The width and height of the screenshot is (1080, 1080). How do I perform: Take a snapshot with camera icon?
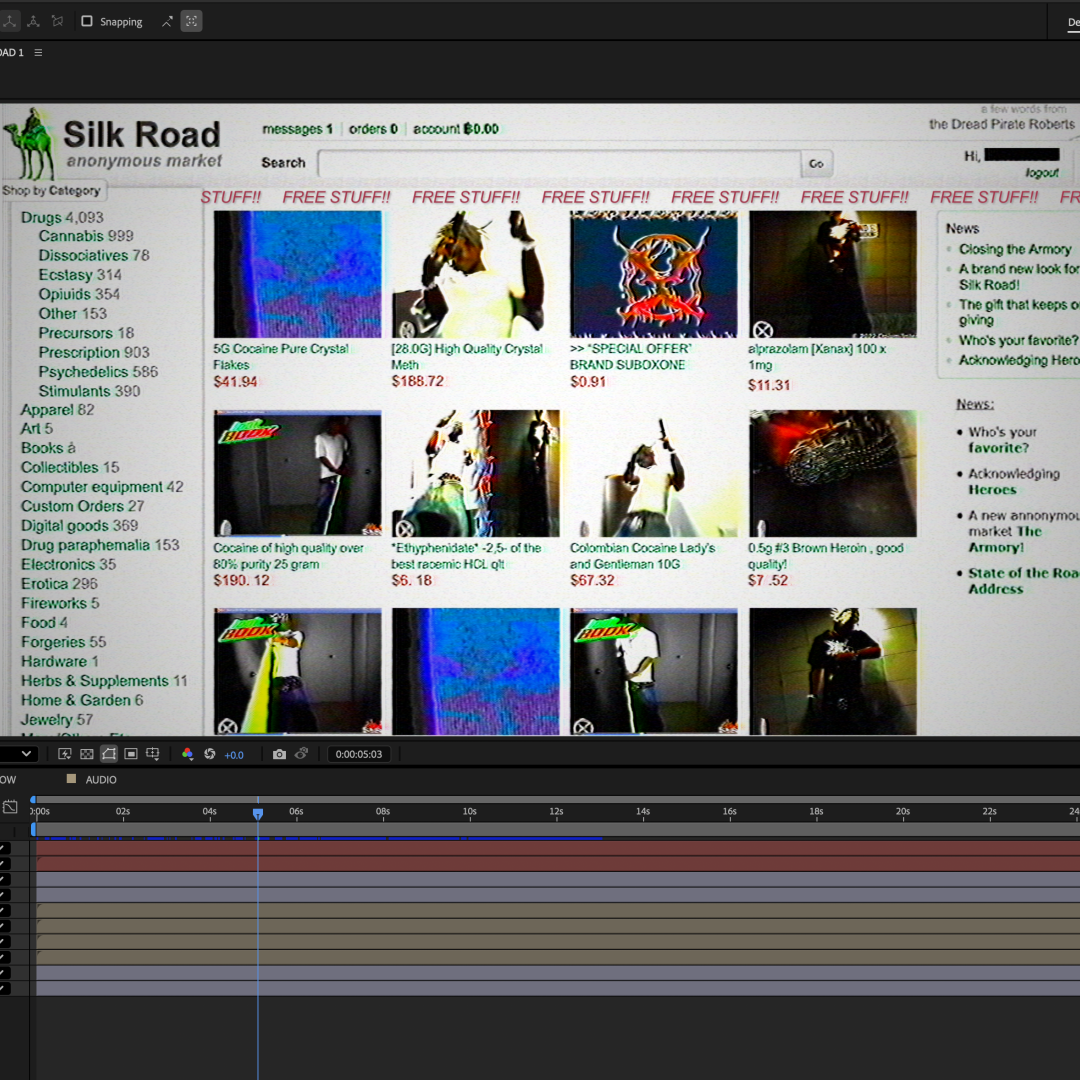pos(279,754)
